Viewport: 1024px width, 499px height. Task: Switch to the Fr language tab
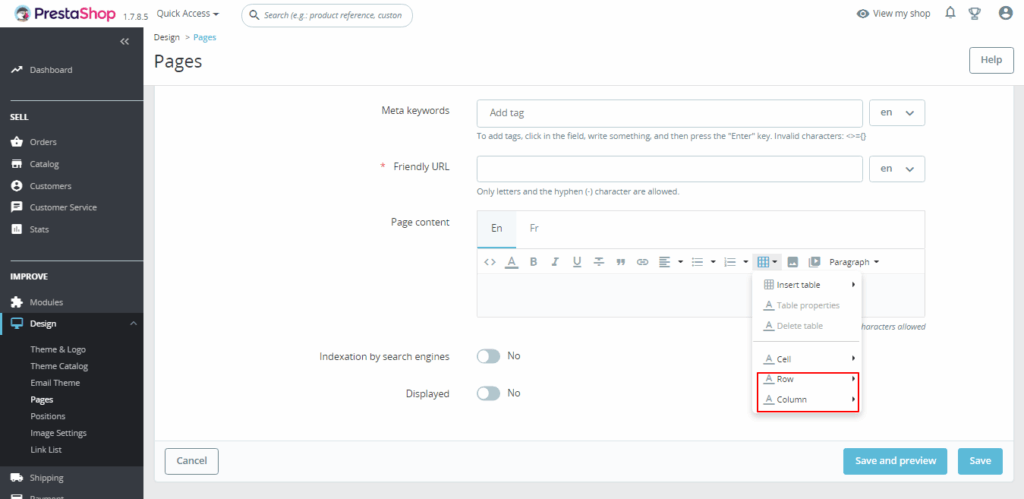tap(534, 228)
